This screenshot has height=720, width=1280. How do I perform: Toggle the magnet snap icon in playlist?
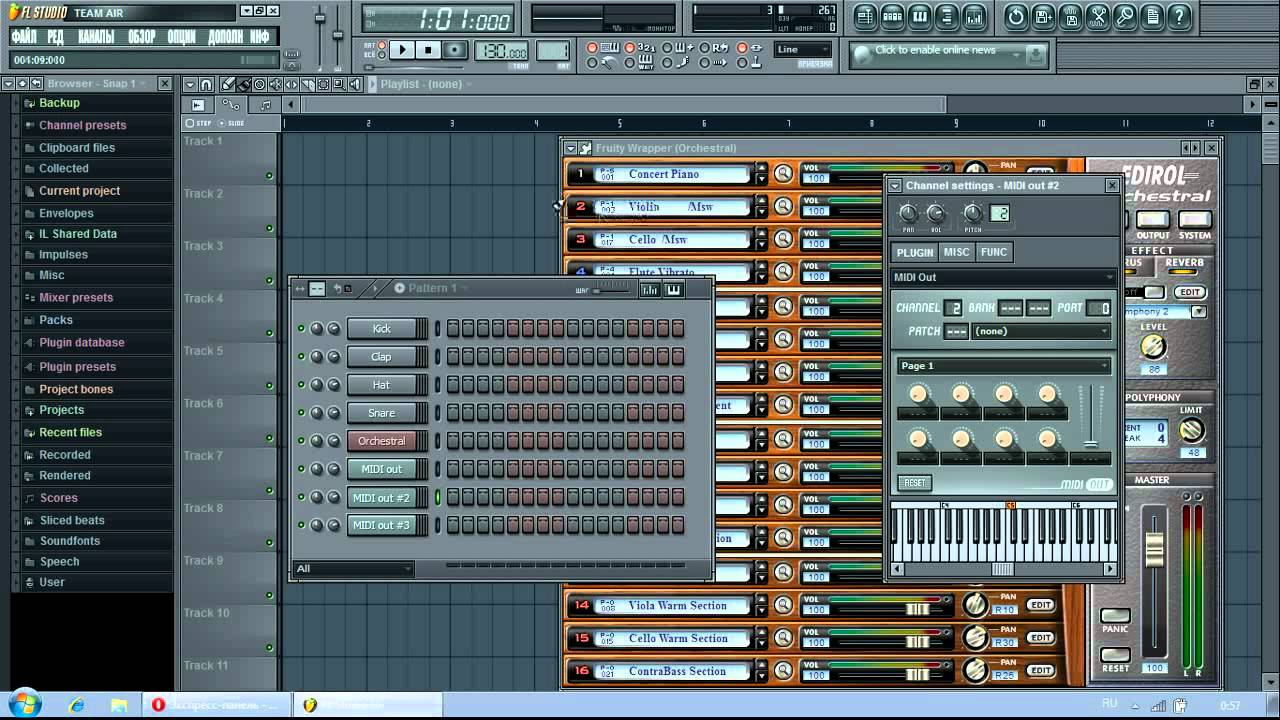click(x=206, y=84)
